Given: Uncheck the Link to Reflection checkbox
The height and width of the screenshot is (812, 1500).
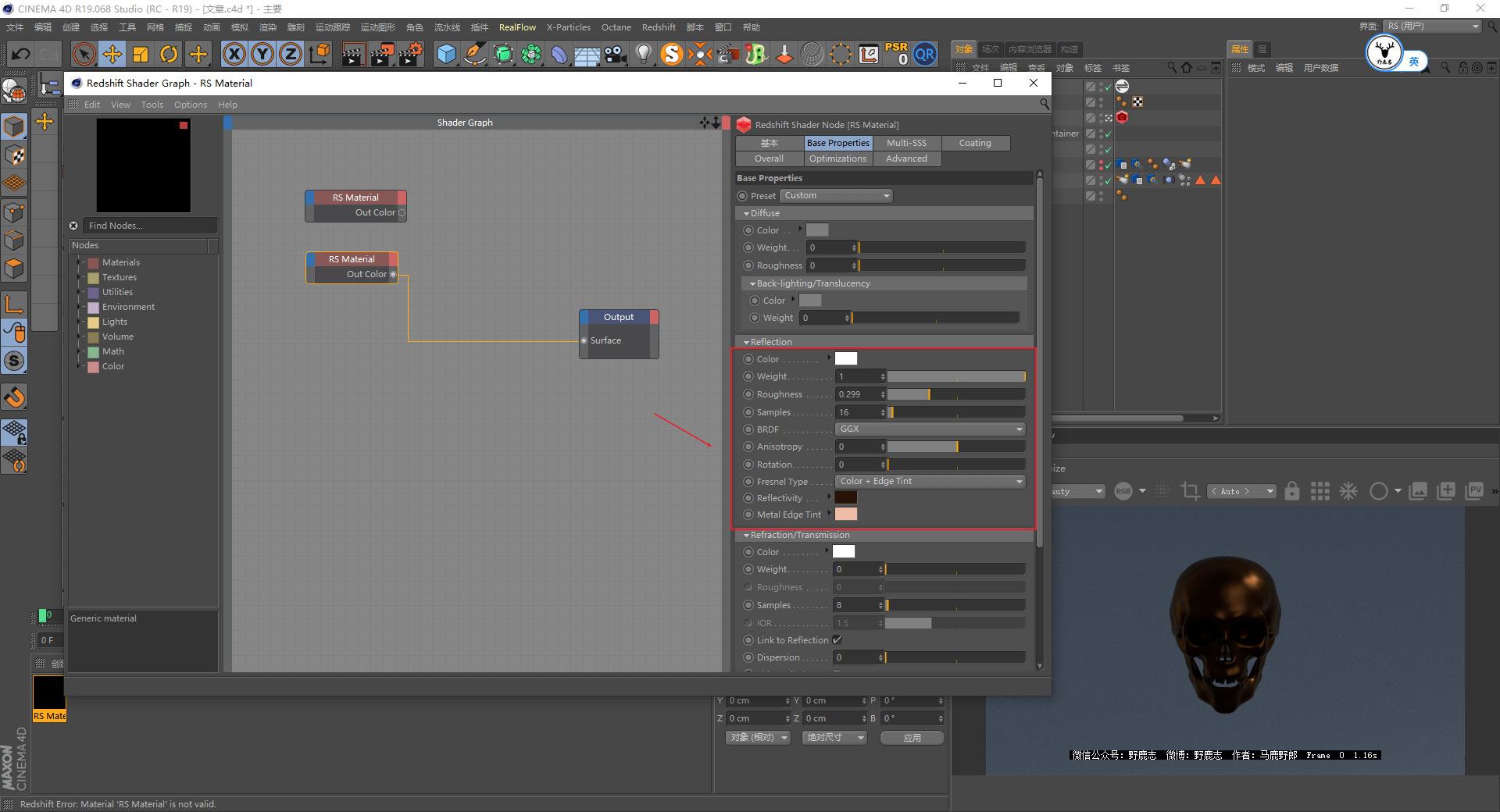Looking at the screenshot, I should (x=837, y=639).
